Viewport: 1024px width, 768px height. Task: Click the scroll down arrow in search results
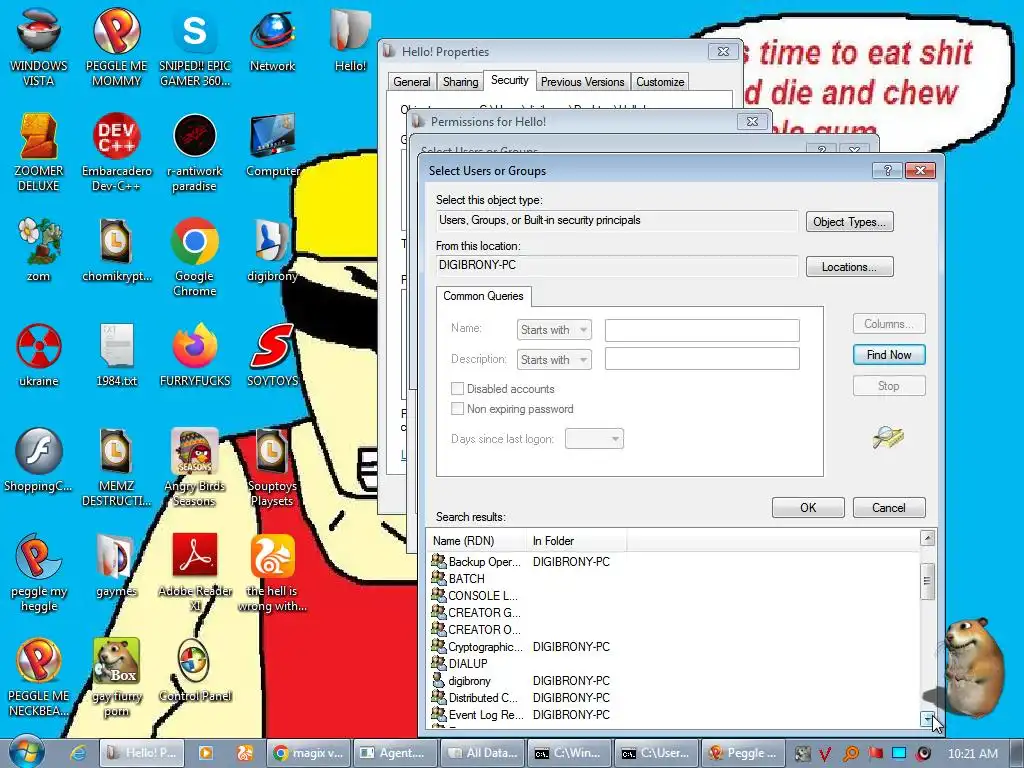coord(927,719)
